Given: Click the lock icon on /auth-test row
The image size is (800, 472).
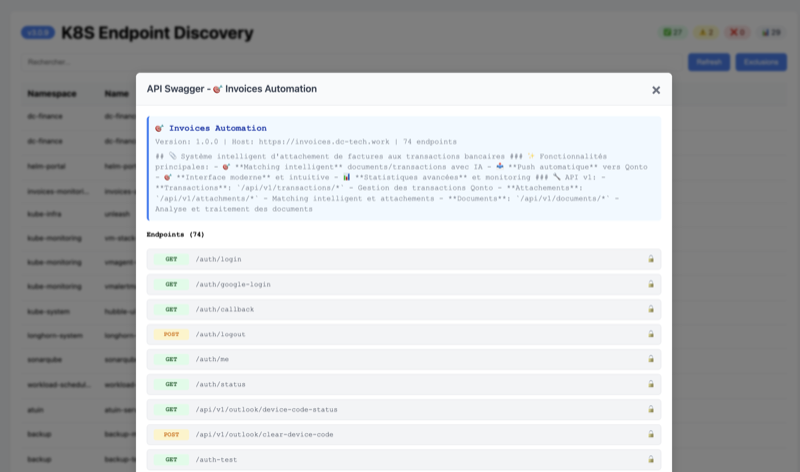Looking at the screenshot, I should (x=650, y=459).
